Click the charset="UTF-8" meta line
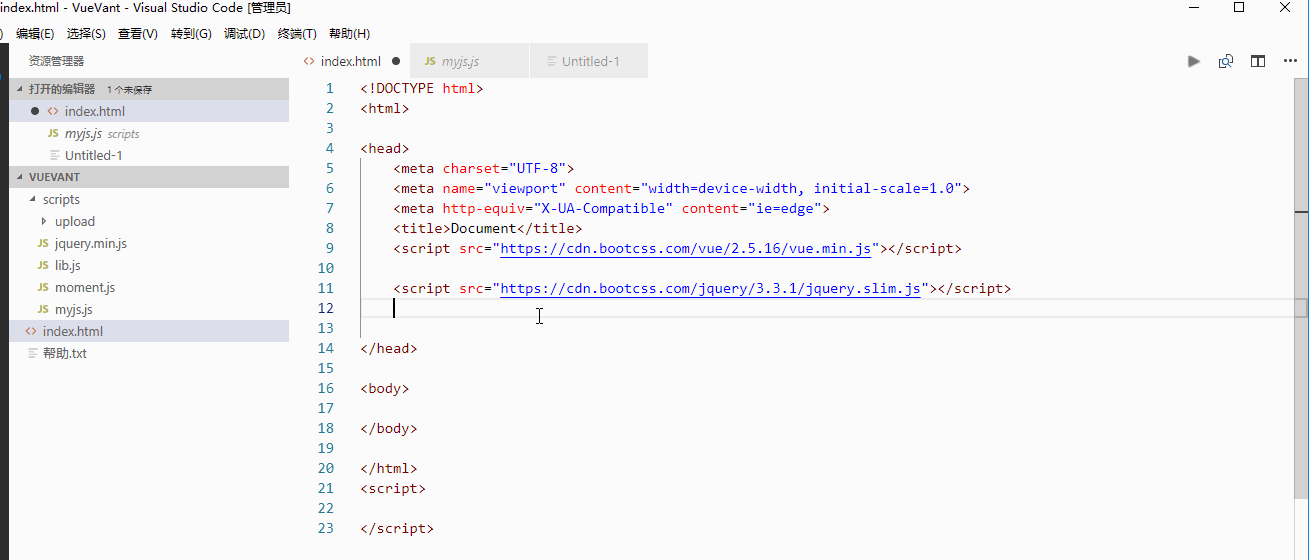 [484, 168]
